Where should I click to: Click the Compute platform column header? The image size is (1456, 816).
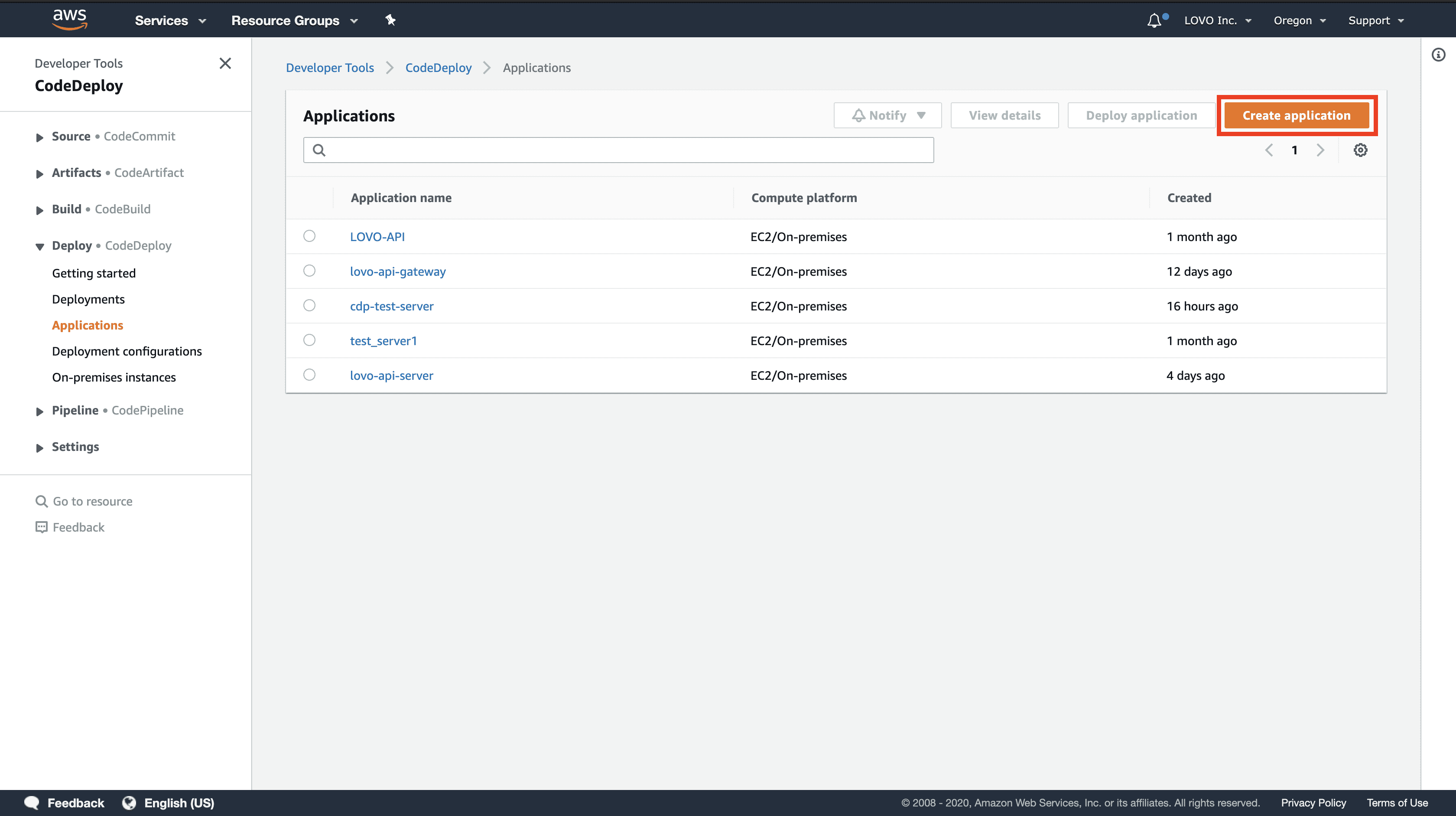click(x=804, y=198)
